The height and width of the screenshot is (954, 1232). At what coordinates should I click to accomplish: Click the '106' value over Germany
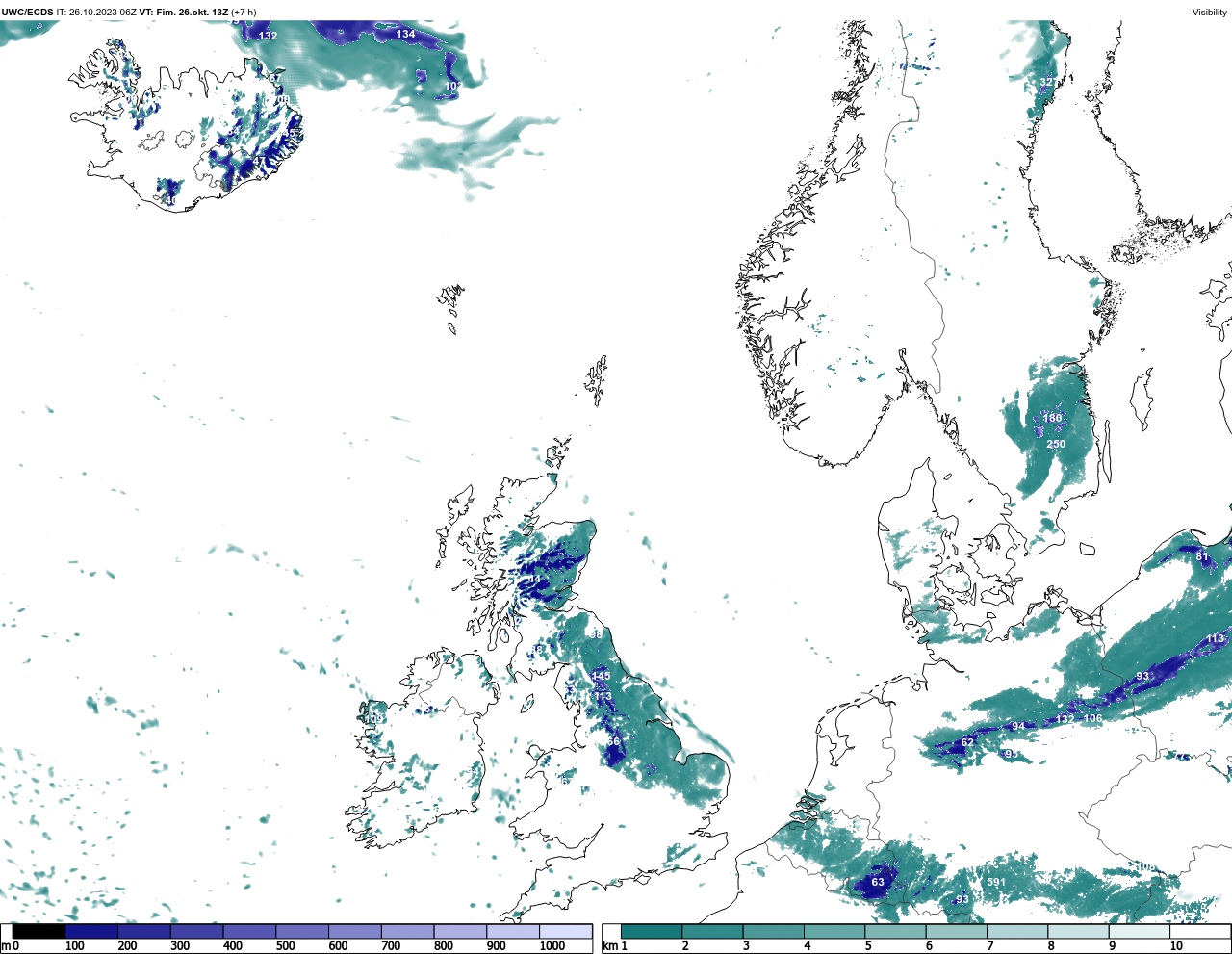[x=1092, y=719]
